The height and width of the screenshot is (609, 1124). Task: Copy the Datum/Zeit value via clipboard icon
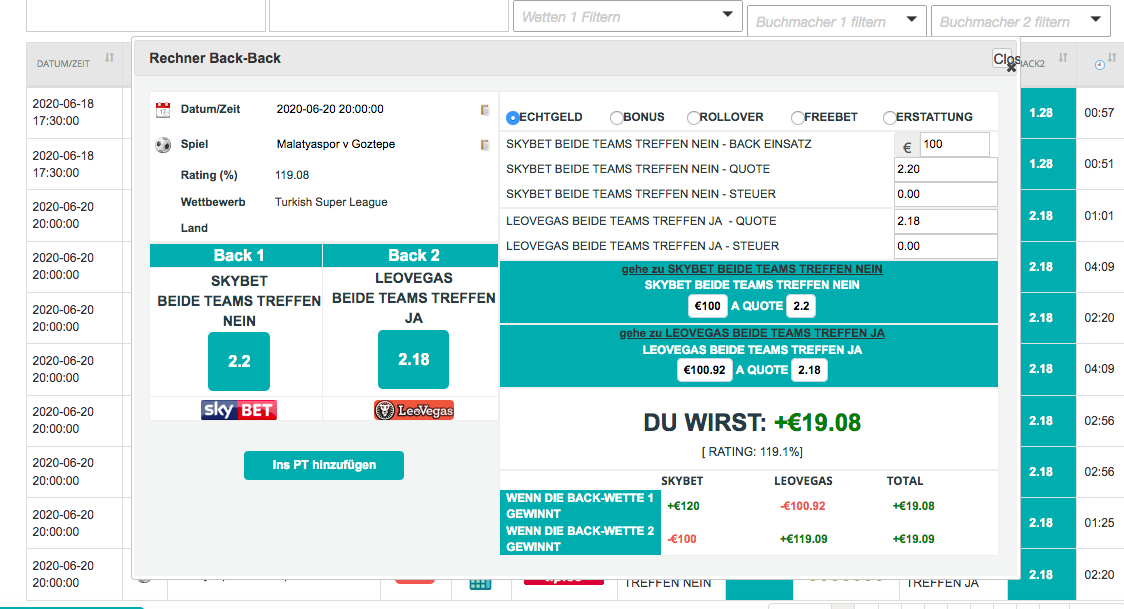(x=485, y=110)
